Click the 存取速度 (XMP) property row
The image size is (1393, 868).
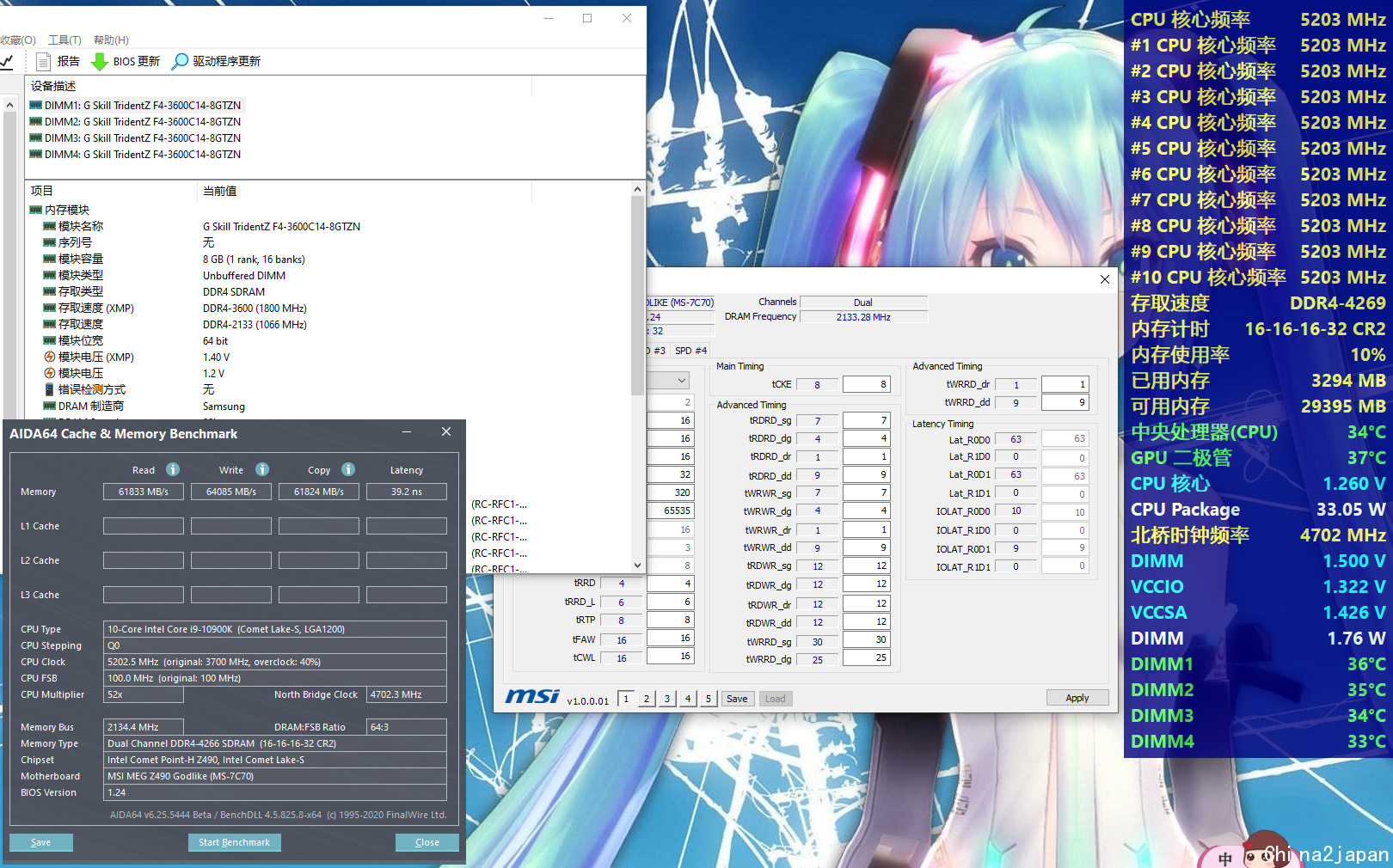tap(327, 309)
